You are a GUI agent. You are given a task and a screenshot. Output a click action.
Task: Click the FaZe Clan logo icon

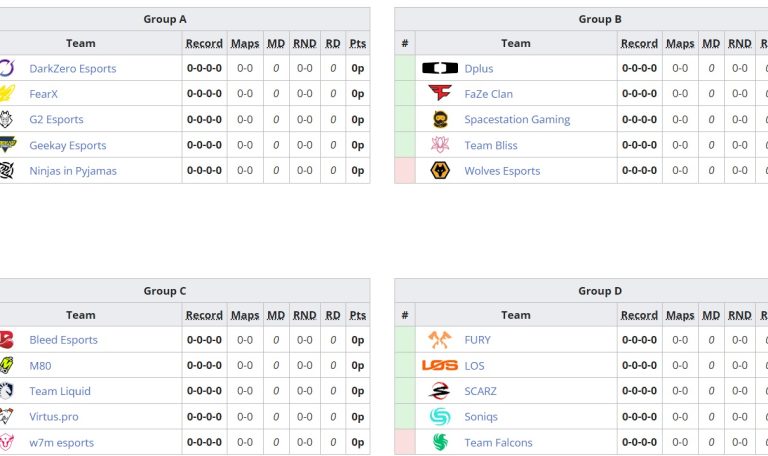pos(440,94)
